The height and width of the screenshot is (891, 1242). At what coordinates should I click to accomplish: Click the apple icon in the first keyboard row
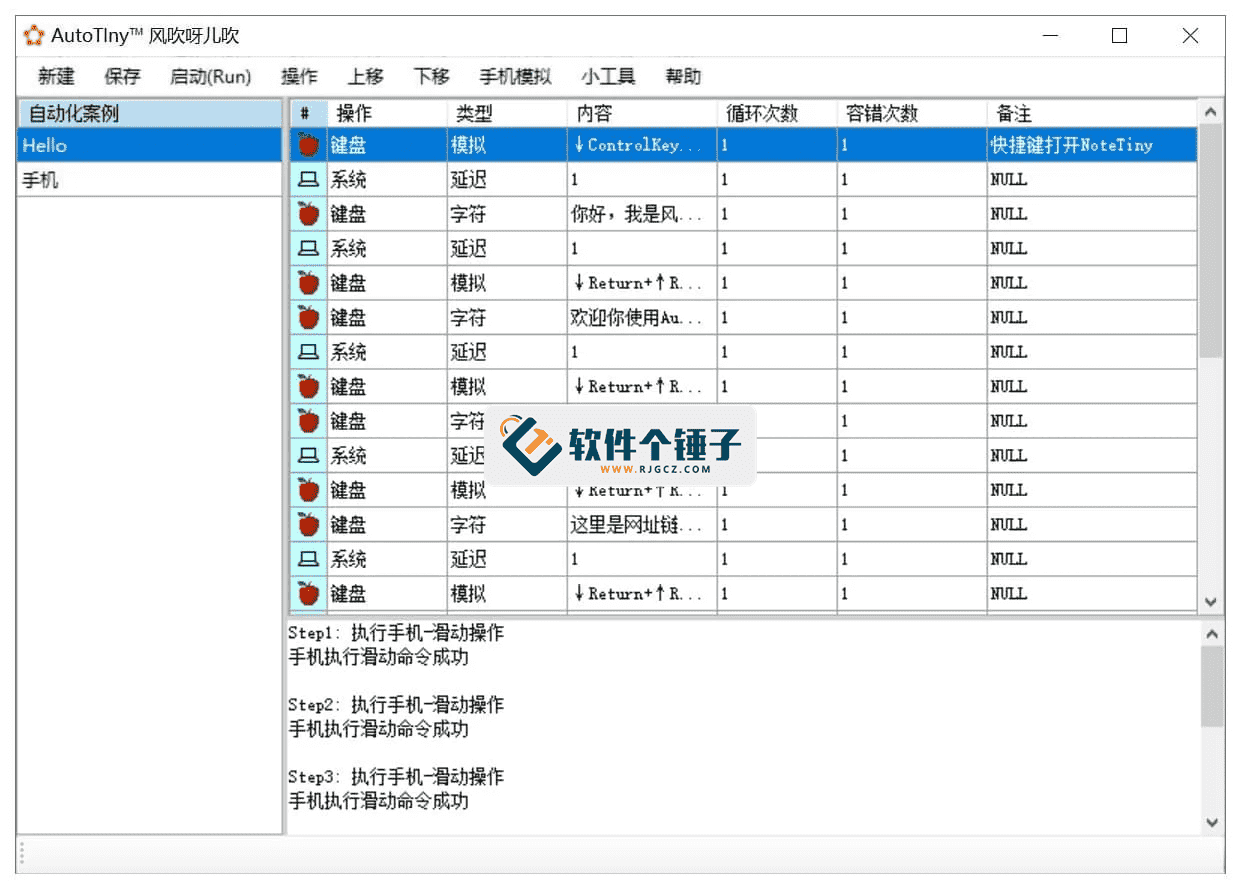pyautogui.click(x=308, y=145)
